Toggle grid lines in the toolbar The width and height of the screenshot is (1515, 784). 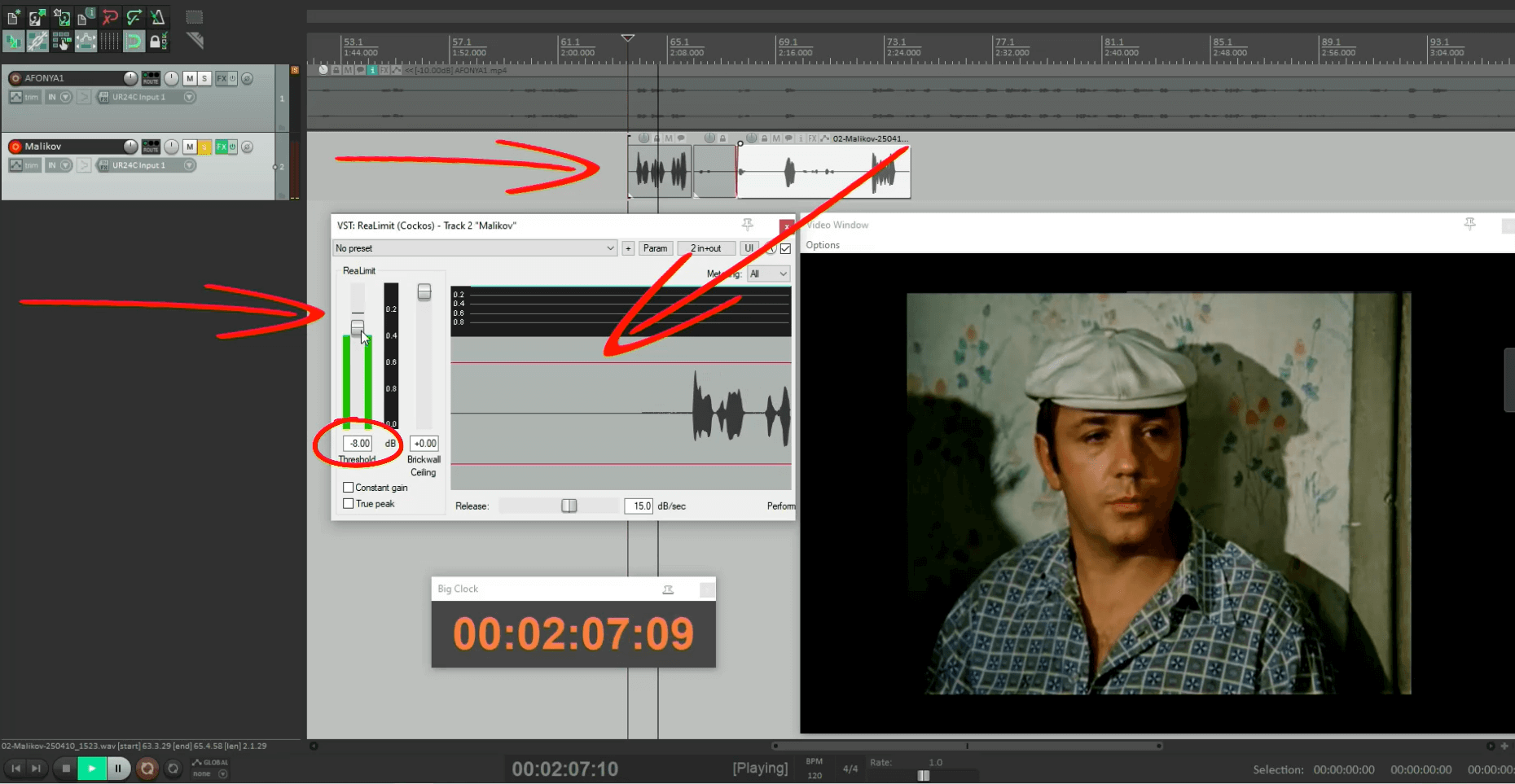(x=110, y=41)
